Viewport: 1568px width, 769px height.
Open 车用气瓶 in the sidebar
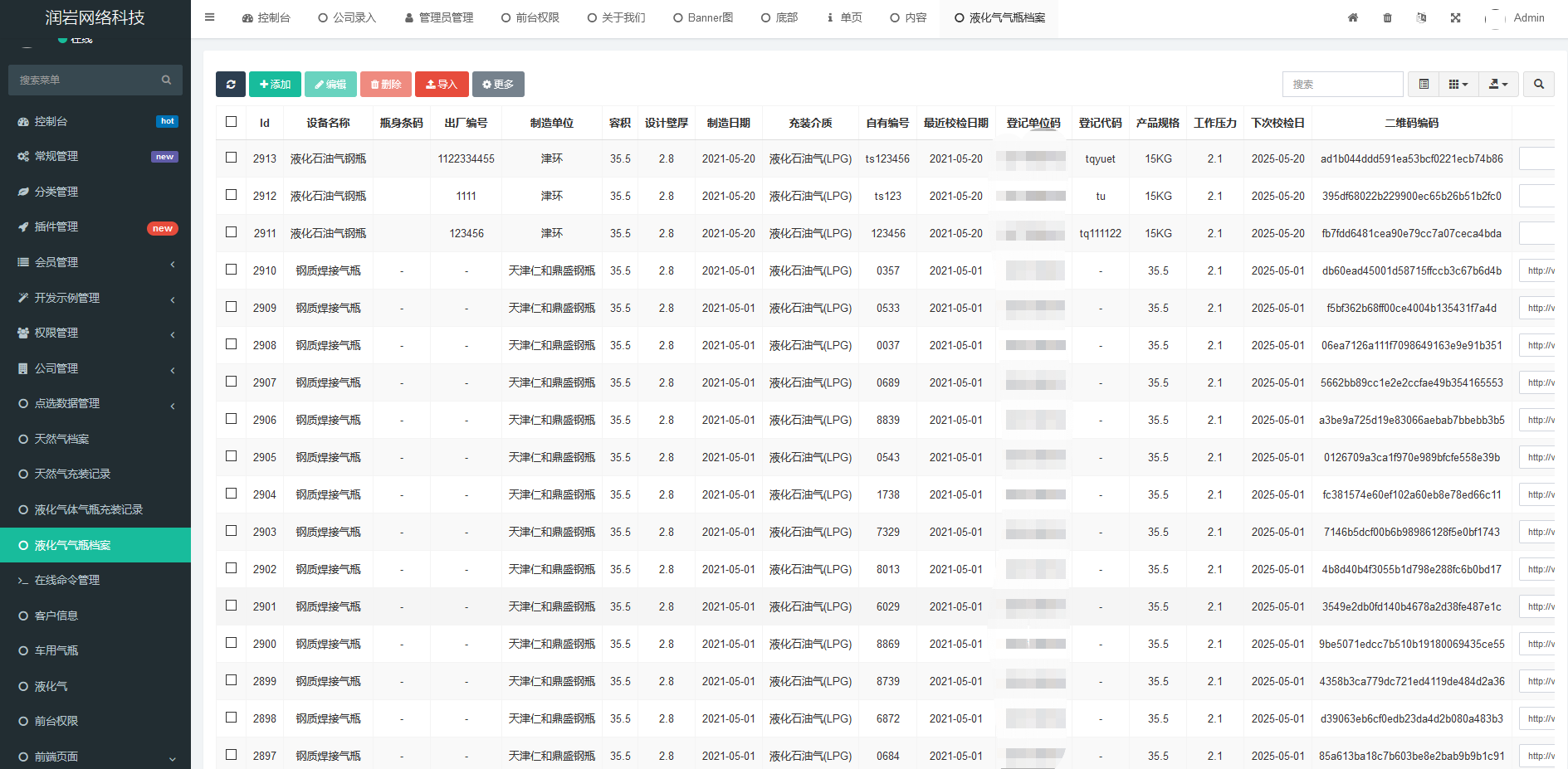click(95, 650)
